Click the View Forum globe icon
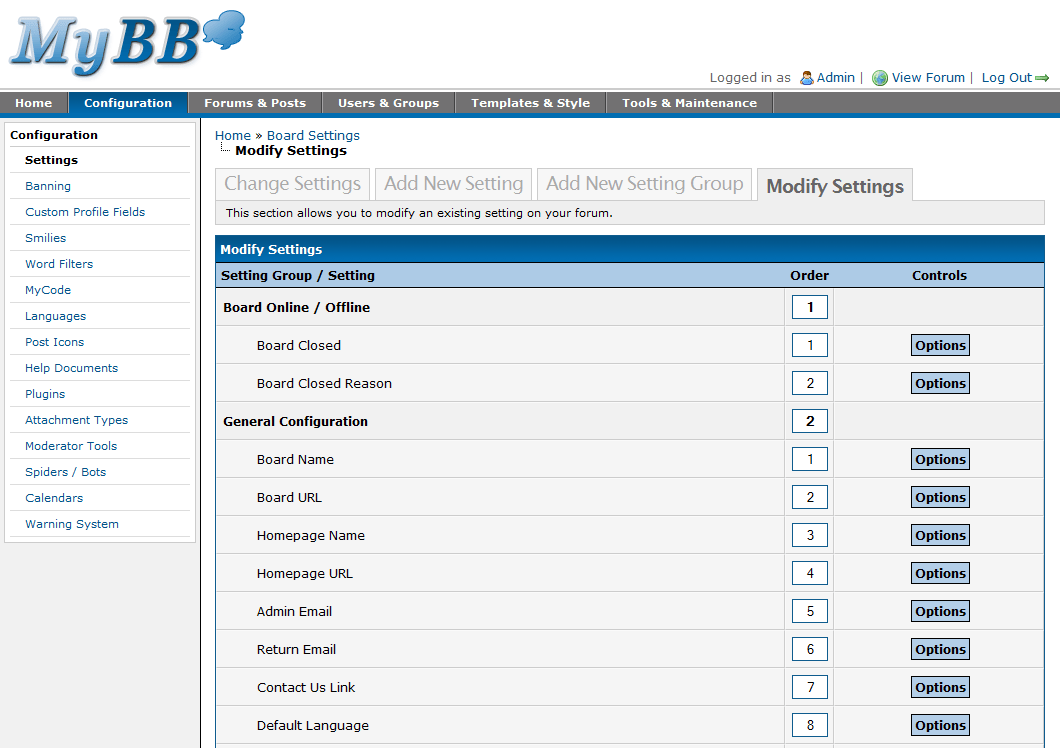1060x748 pixels. 879,77
